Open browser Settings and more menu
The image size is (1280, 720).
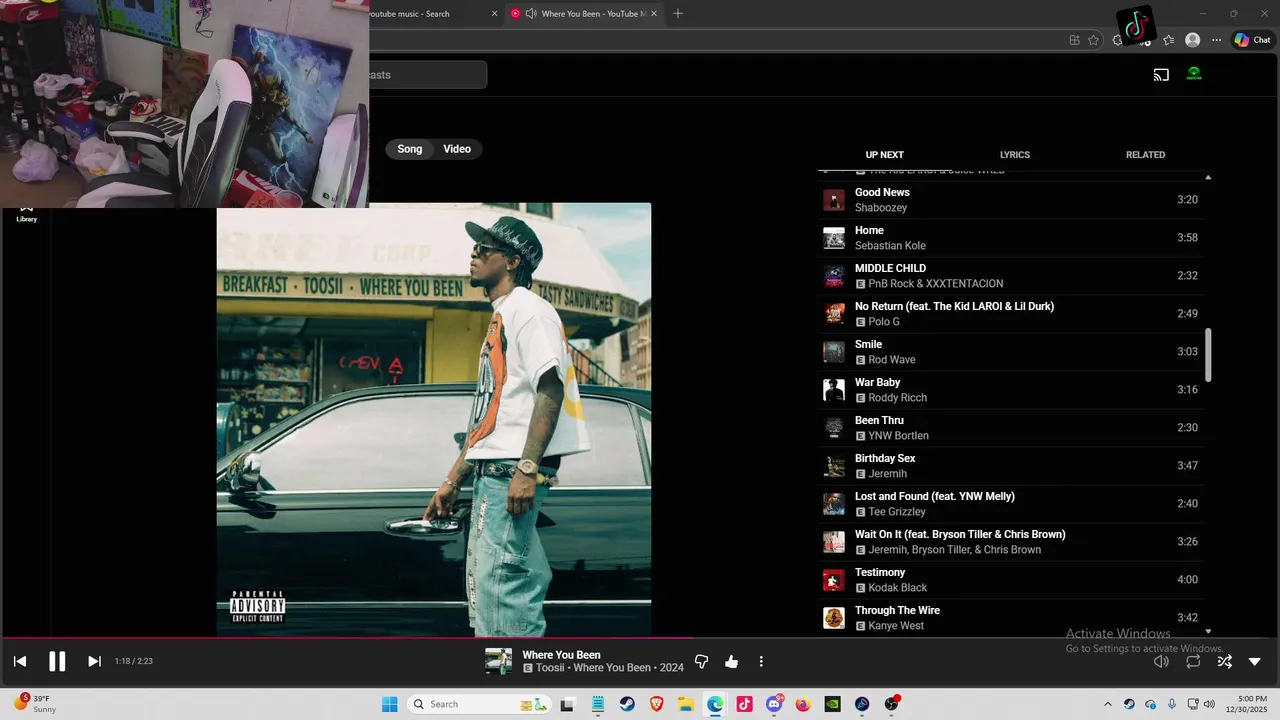coord(1216,40)
